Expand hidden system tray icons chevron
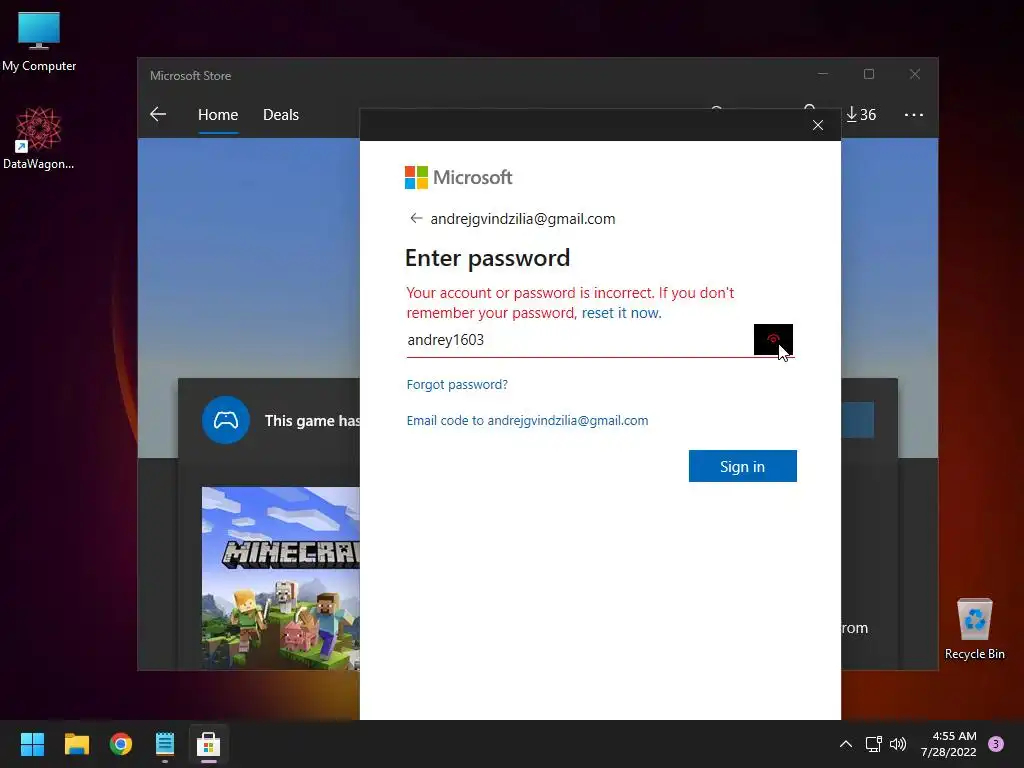 coord(846,744)
